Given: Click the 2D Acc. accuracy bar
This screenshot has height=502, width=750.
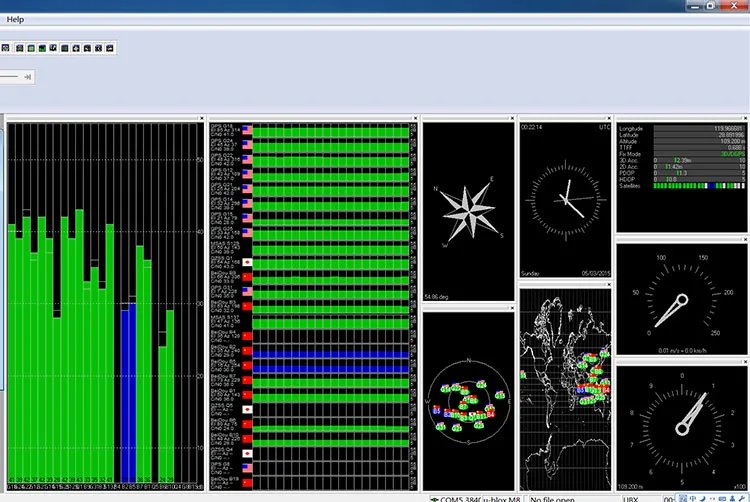Looking at the screenshot, I should (x=699, y=166).
